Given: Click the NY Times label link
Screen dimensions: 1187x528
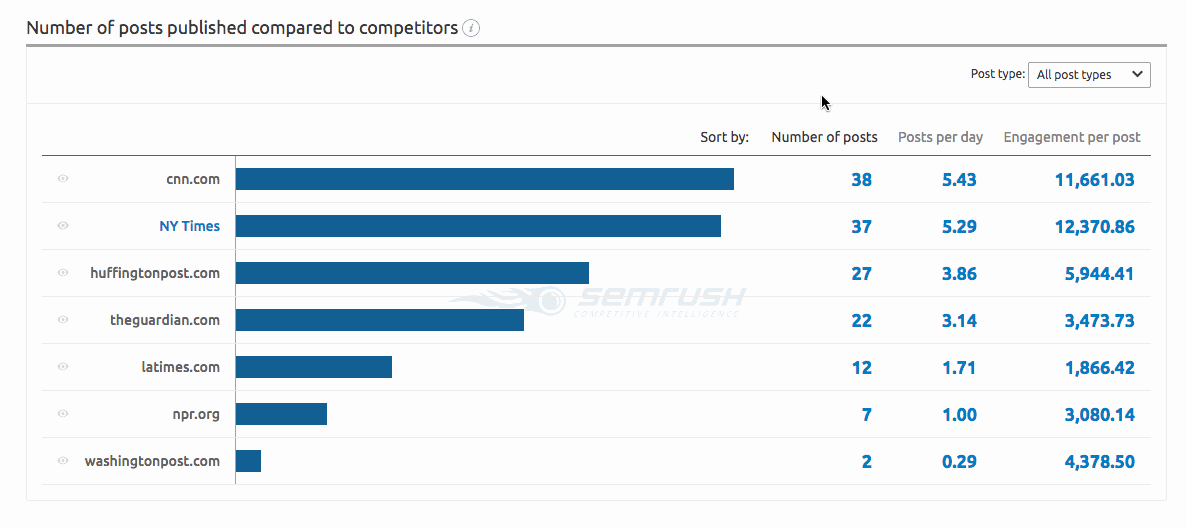Looking at the screenshot, I should pyautogui.click(x=189, y=226).
